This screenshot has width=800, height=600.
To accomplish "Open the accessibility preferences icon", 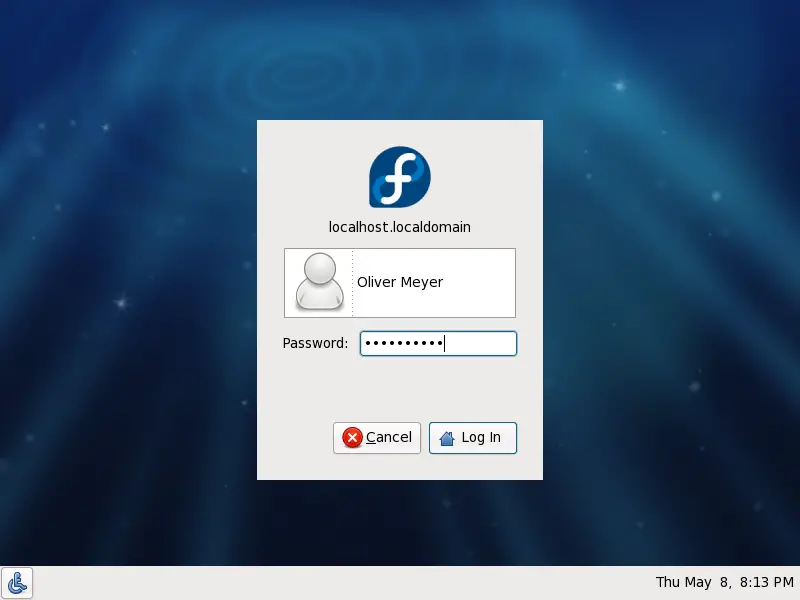I will click(17, 583).
